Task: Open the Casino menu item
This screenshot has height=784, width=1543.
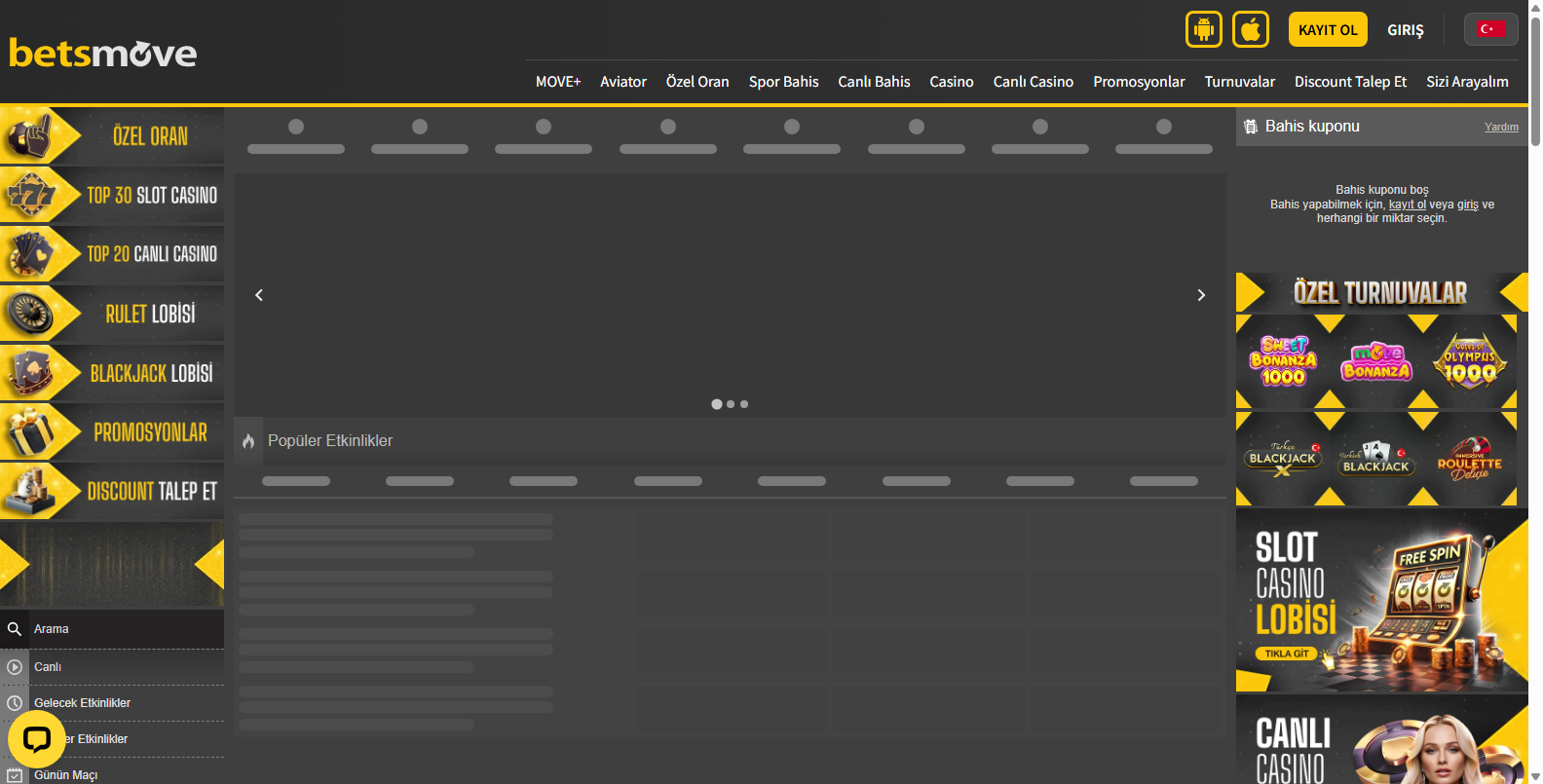Action: tap(952, 82)
